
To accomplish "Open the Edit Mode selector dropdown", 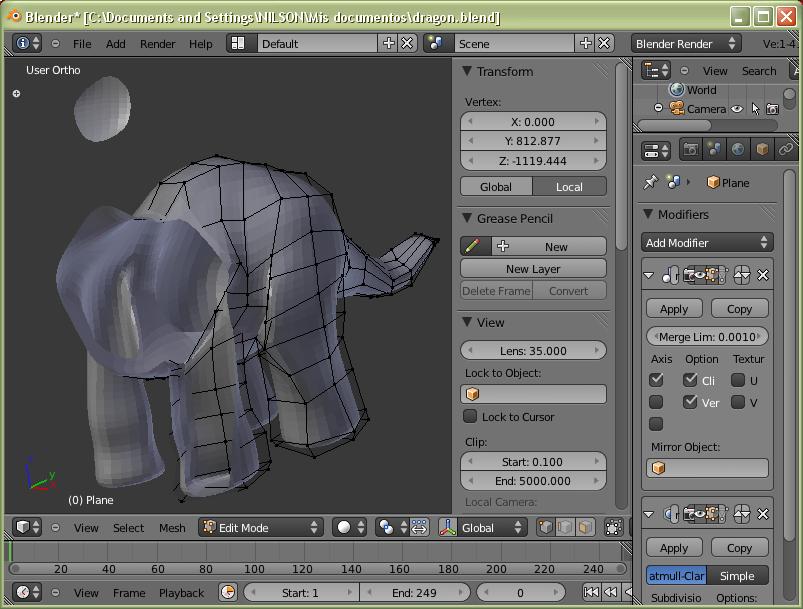I will (x=260, y=527).
